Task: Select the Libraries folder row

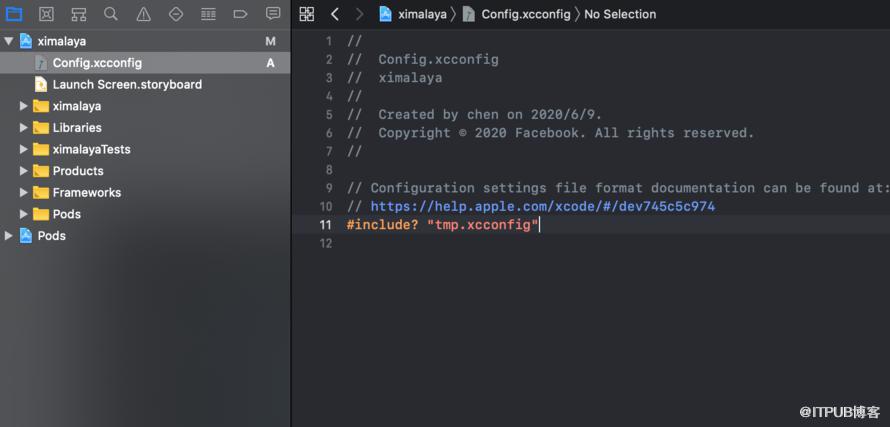Action: (x=145, y=128)
